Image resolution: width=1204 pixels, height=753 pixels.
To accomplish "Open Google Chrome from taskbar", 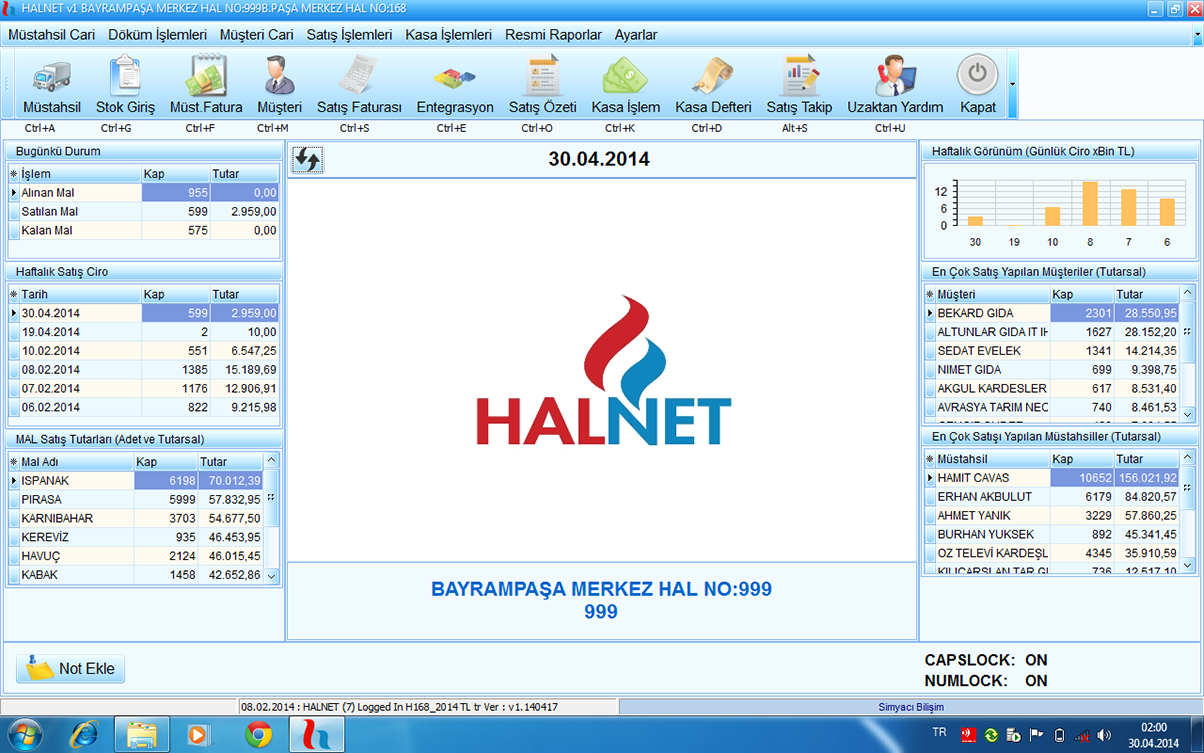I will (258, 735).
